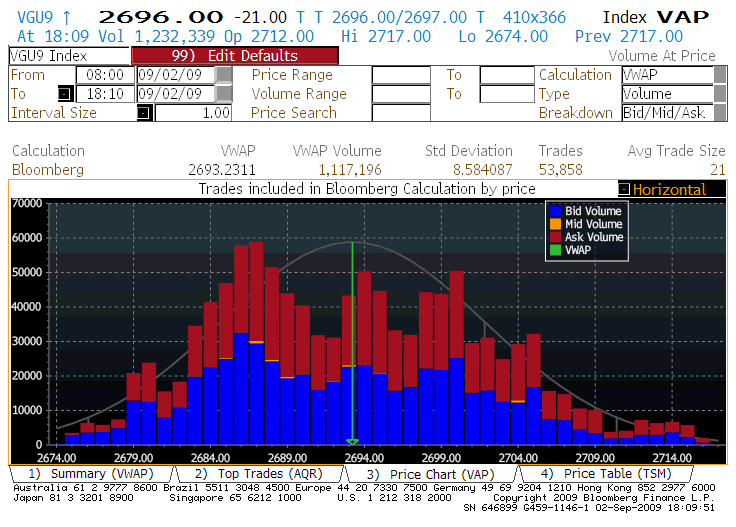Click the green VWAP marker arrow on axis
Screen dimensions: 736x527
353,442
